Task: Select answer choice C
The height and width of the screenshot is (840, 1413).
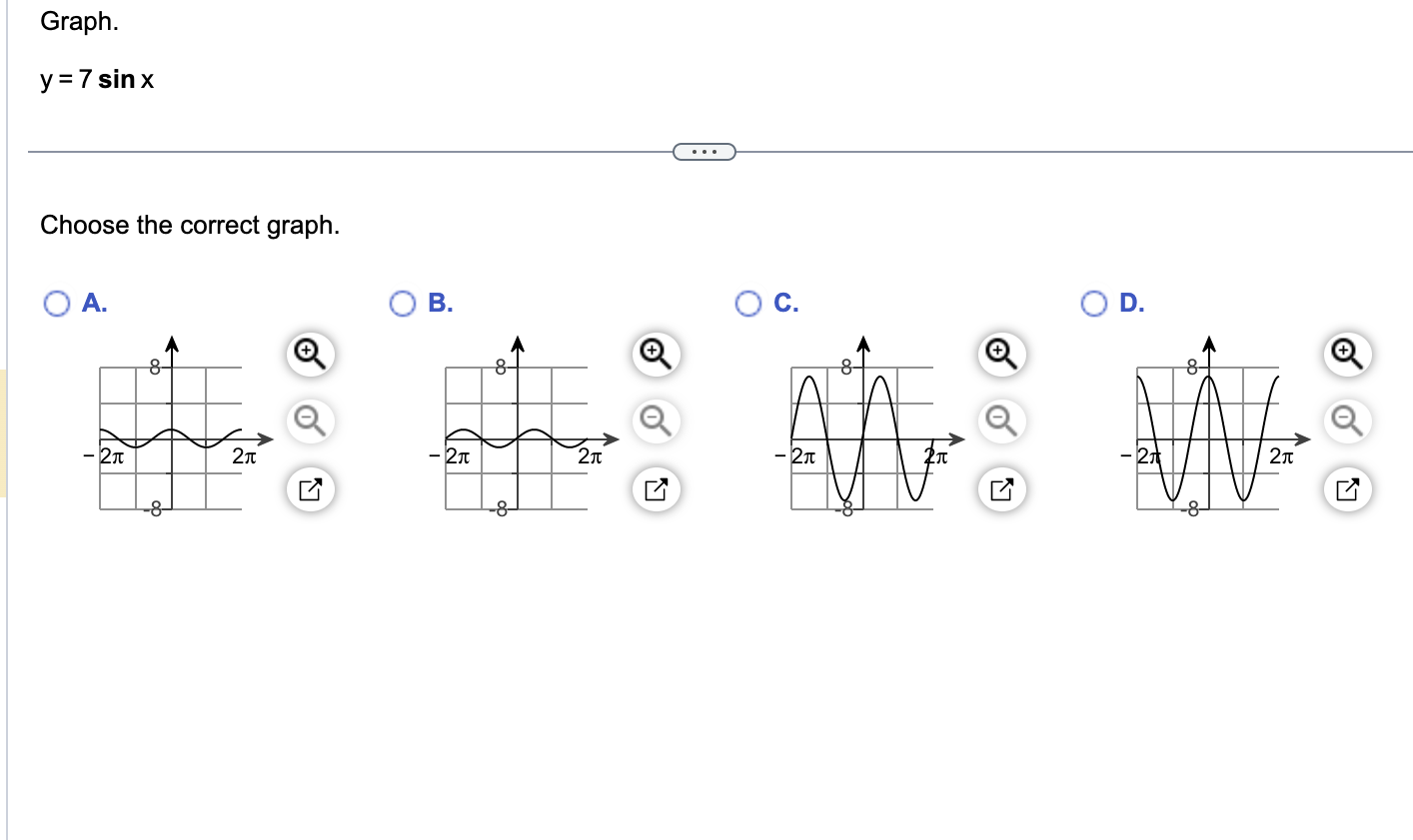Action: click(x=748, y=304)
